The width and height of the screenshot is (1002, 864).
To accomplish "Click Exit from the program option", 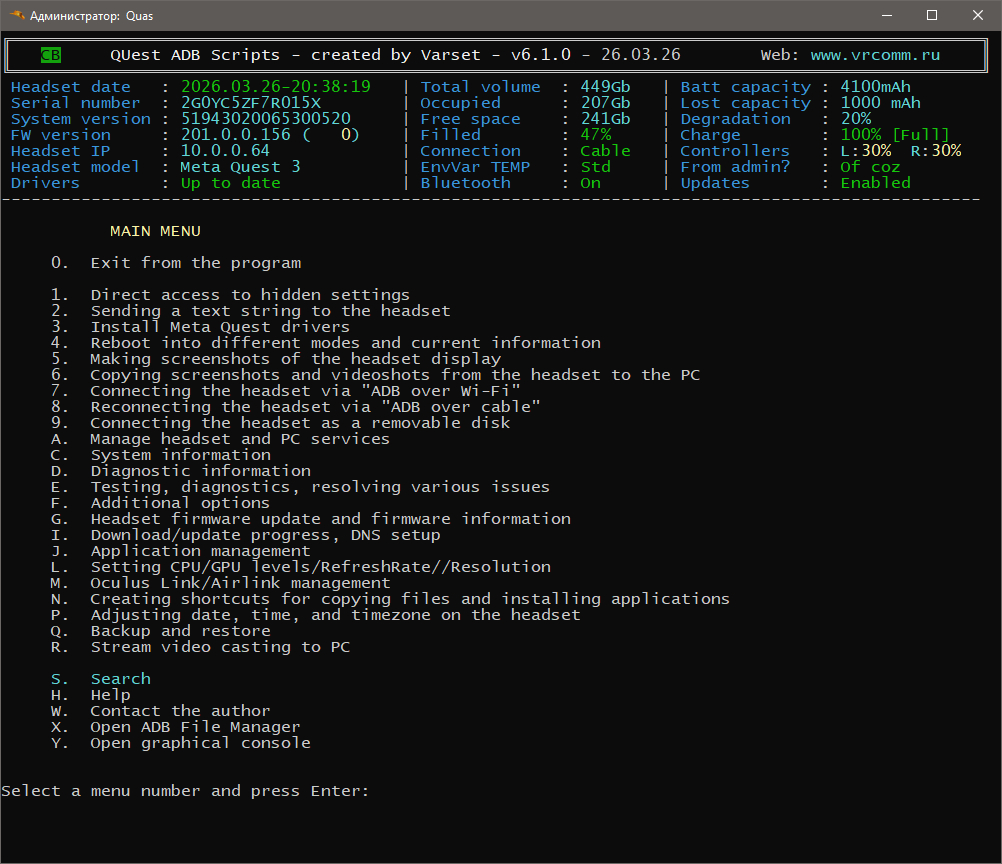I will coord(176,263).
